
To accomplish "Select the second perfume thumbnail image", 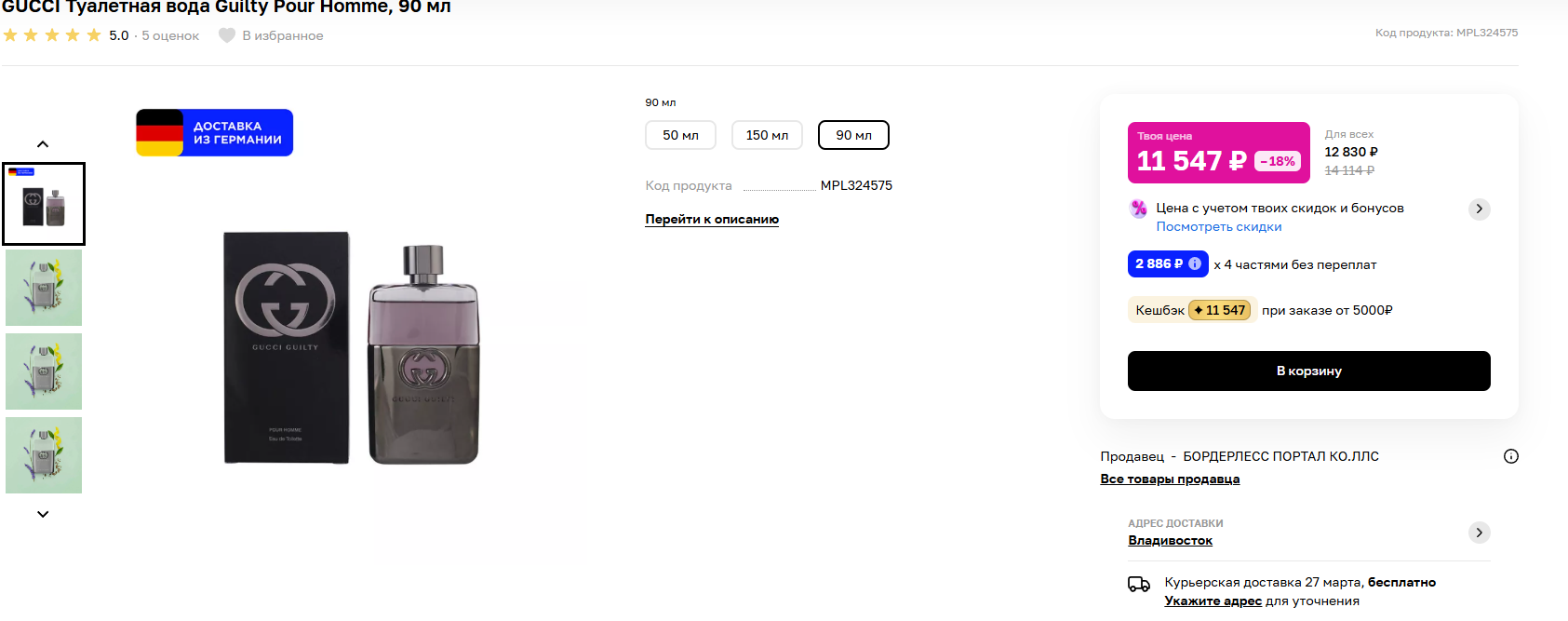I will pos(44,288).
